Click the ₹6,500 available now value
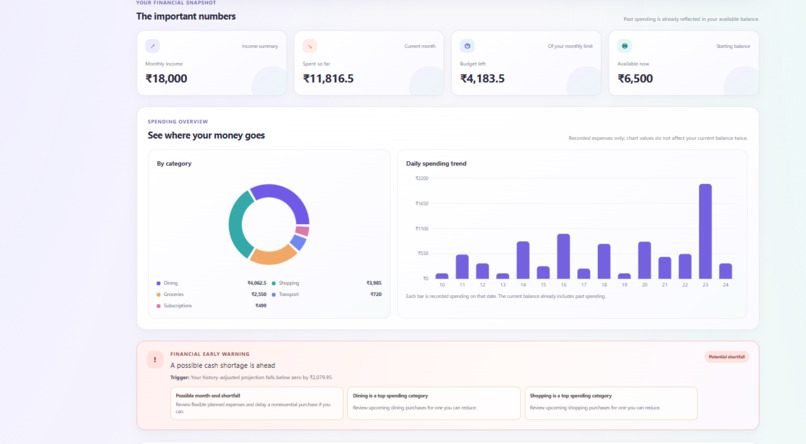The width and height of the screenshot is (806, 444). 635,79
